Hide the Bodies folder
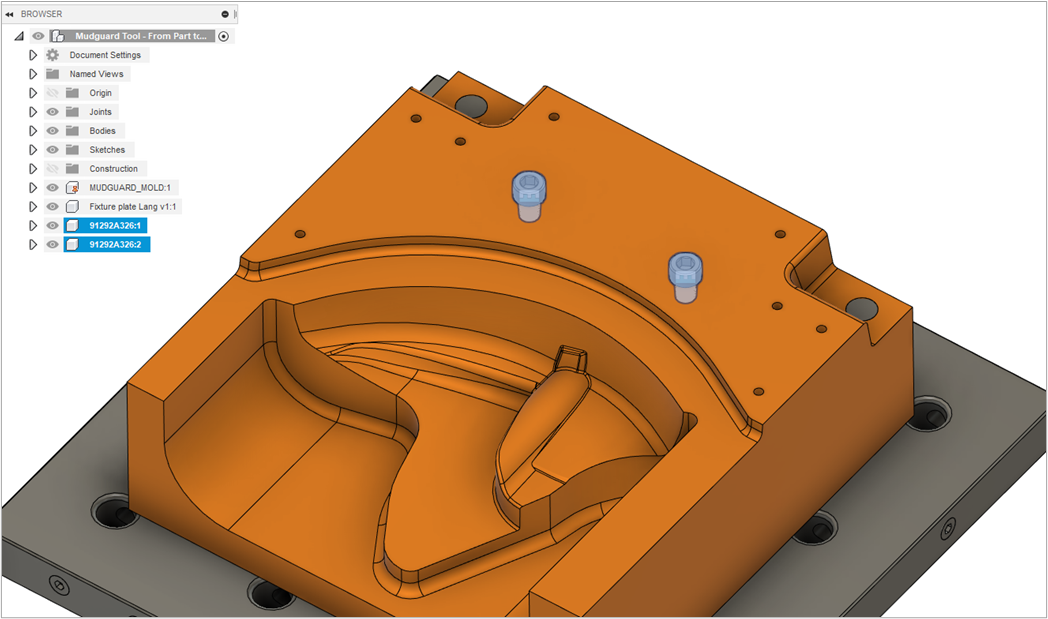 point(52,130)
